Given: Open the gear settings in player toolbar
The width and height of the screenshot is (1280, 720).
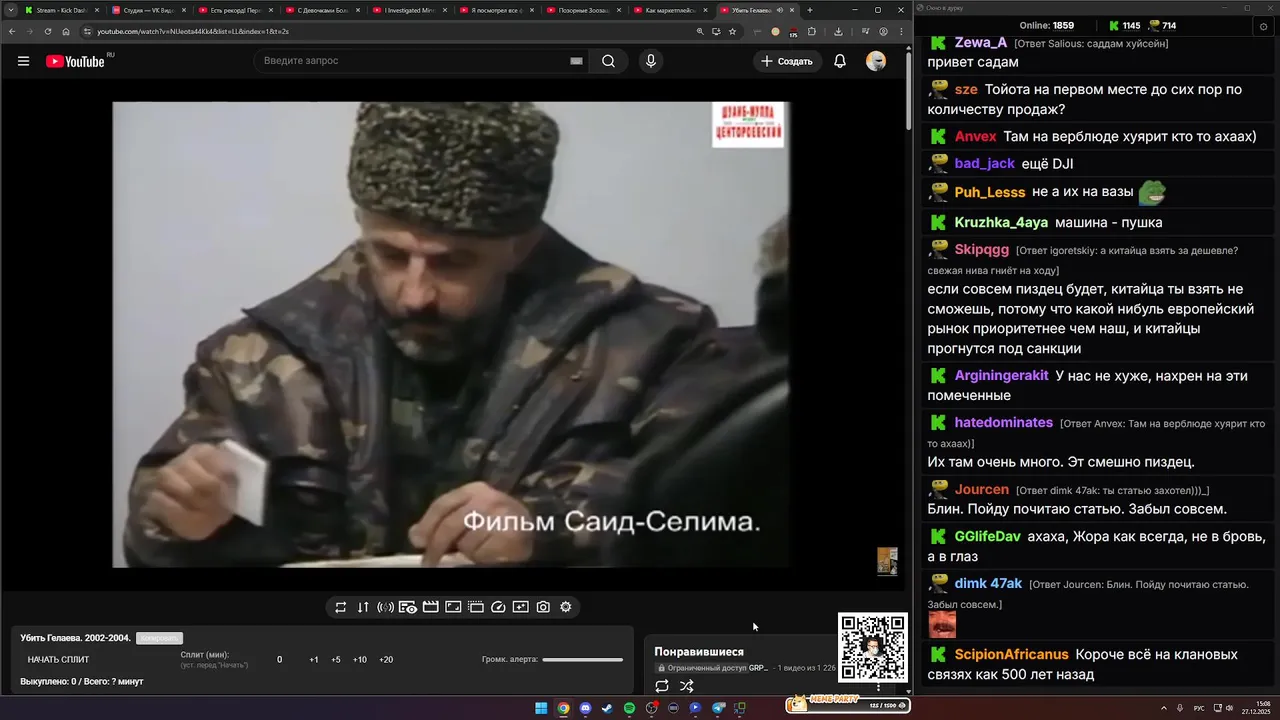Looking at the screenshot, I should [x=566, y=607].
